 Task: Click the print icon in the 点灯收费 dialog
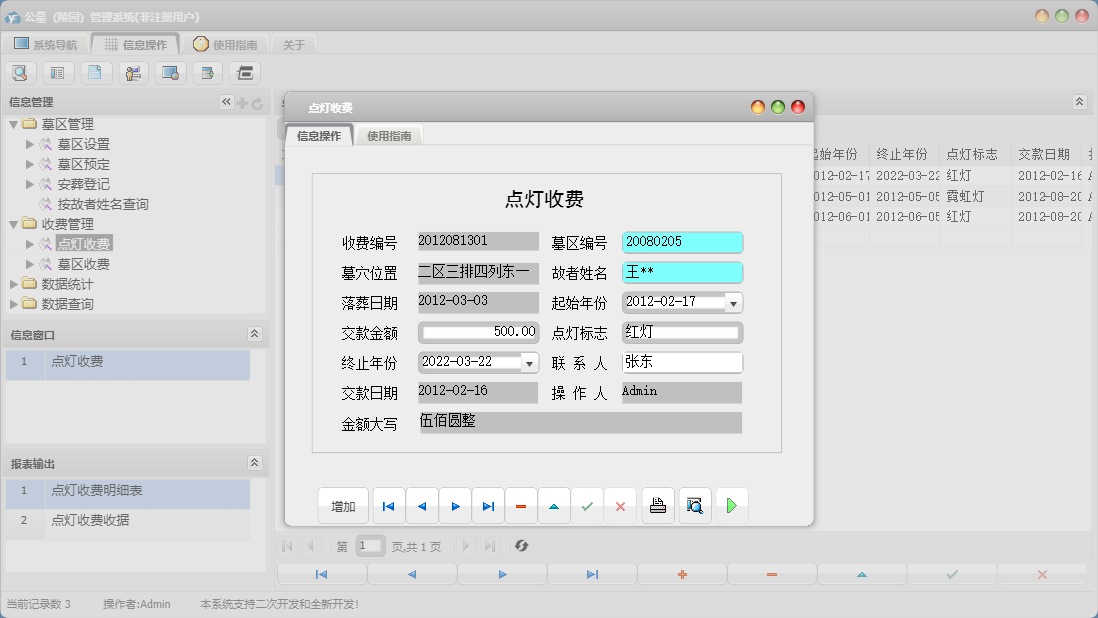658,505
